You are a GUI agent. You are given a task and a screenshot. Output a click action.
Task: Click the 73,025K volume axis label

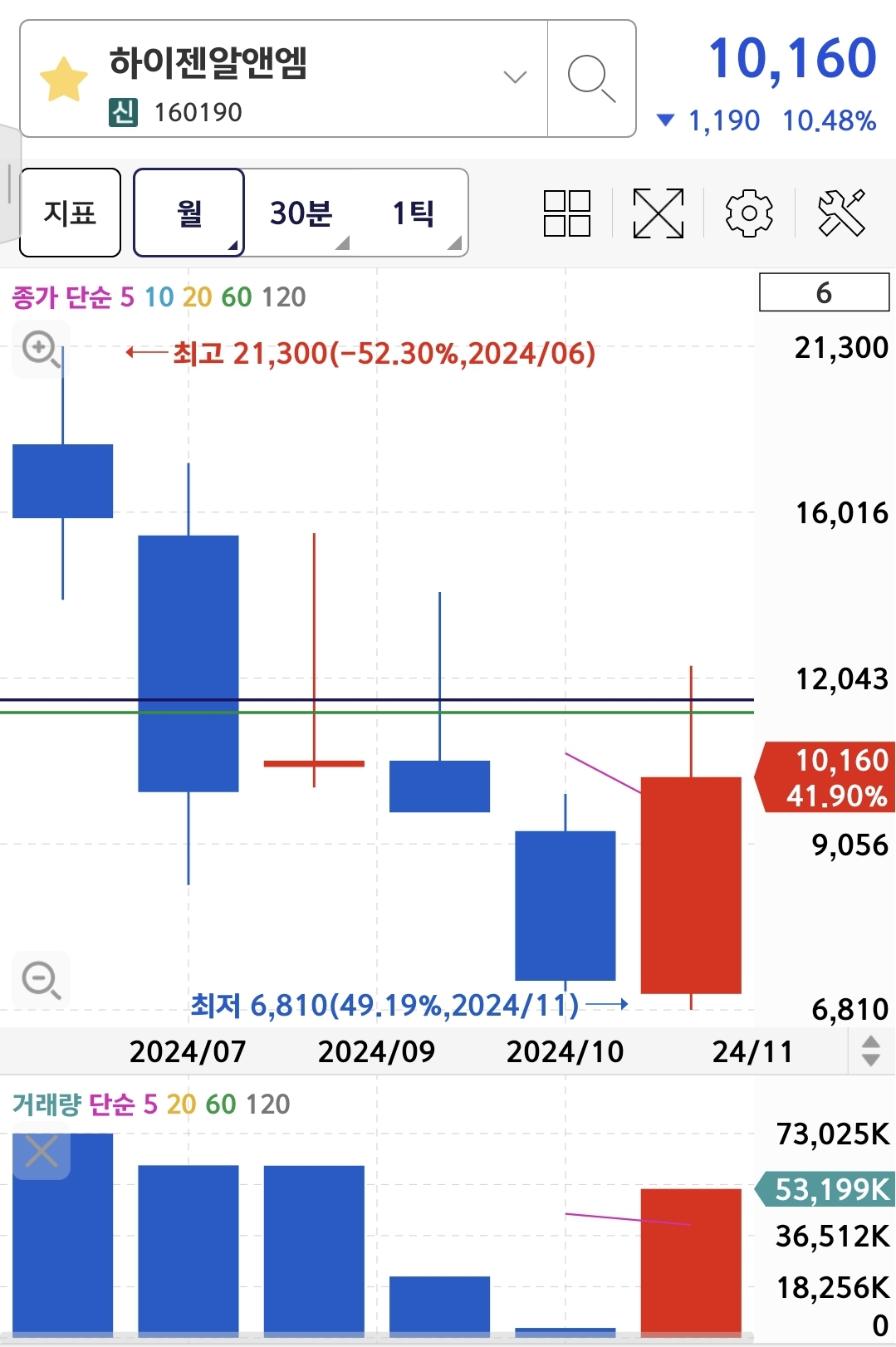[x=833, y=1134]
